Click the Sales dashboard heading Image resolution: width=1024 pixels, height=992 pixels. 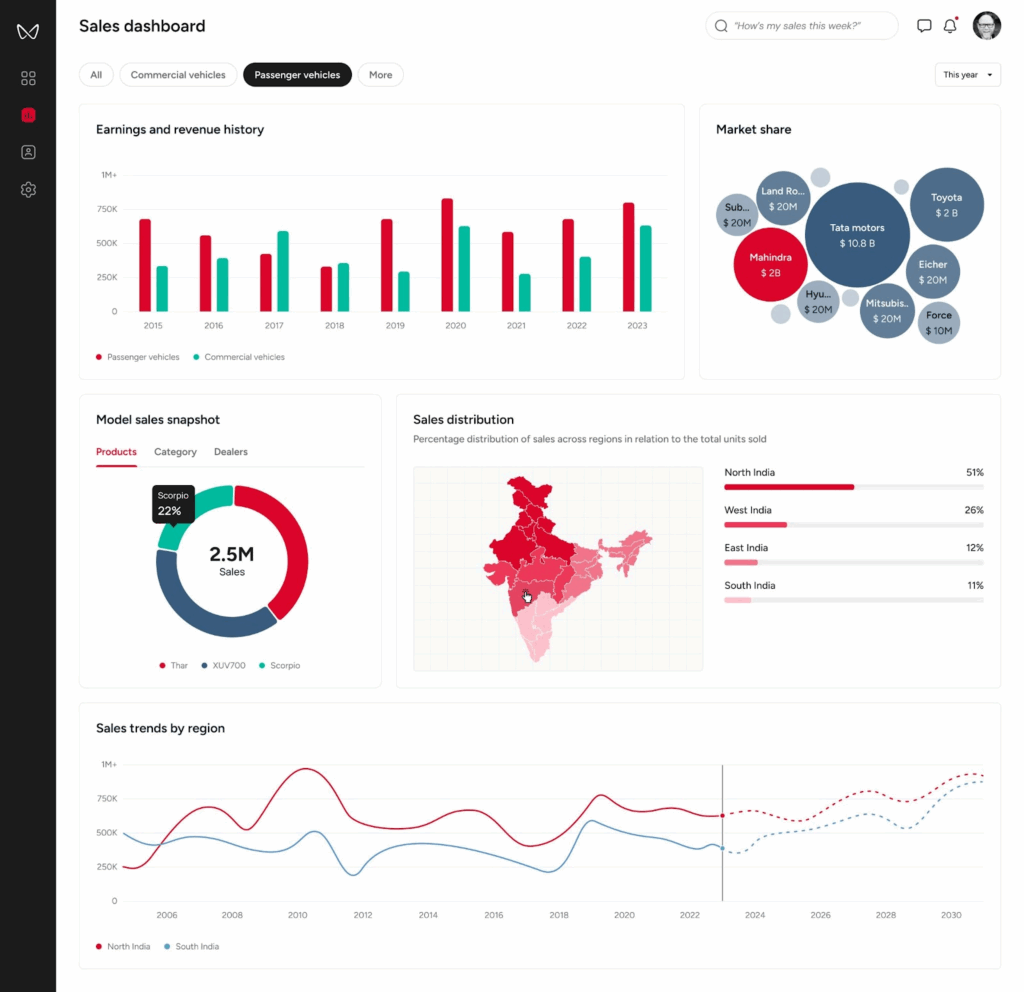[x=142, y=26]
